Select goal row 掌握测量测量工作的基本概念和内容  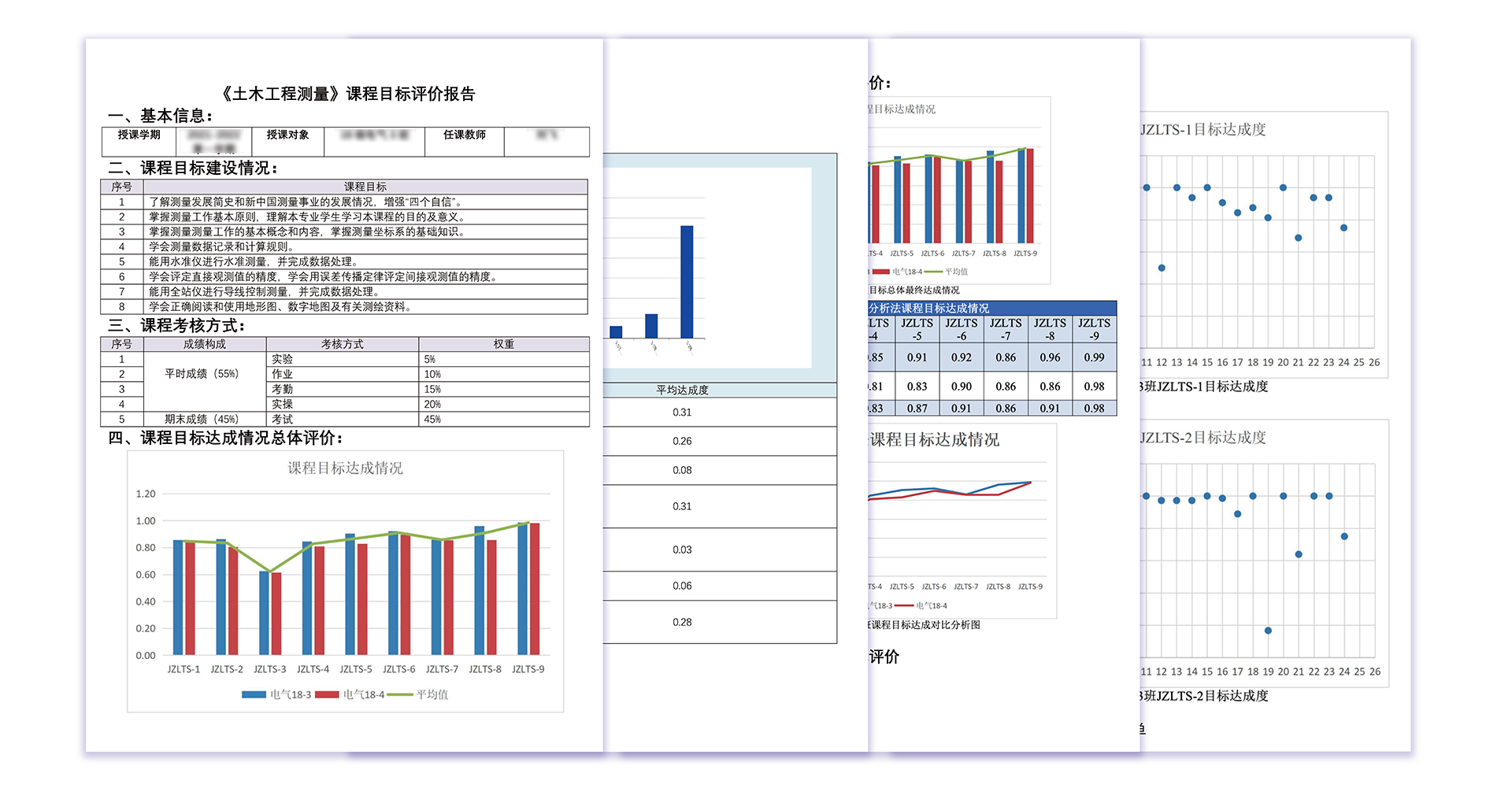pos(344,232)
